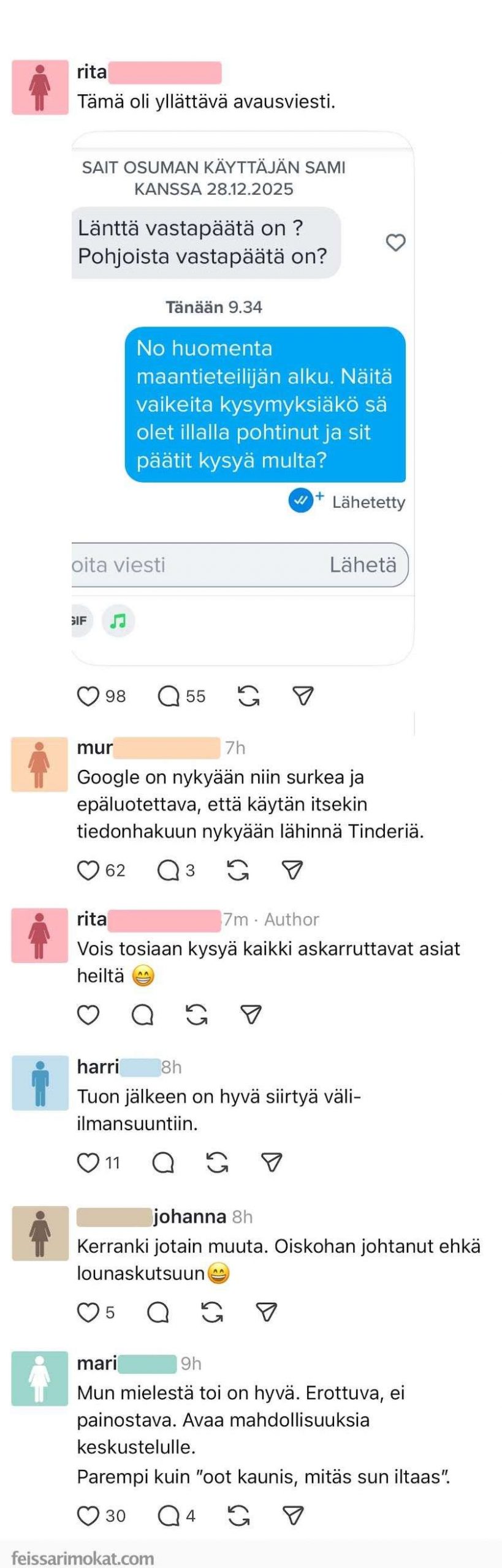The image size is (502, 1568).
Task: Open mari's teal profile avatar
Action: [40, 1378]
